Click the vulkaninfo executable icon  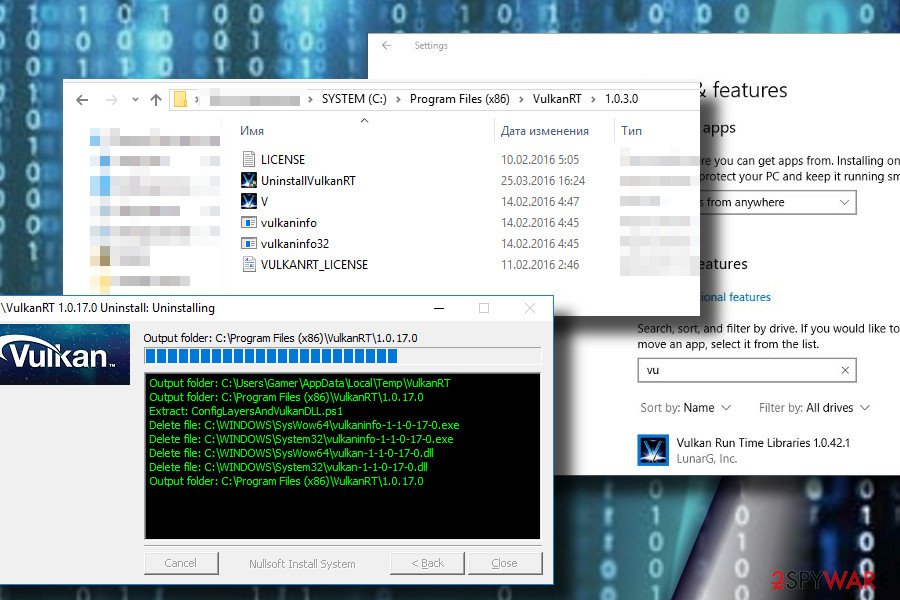tap(249, 222)
